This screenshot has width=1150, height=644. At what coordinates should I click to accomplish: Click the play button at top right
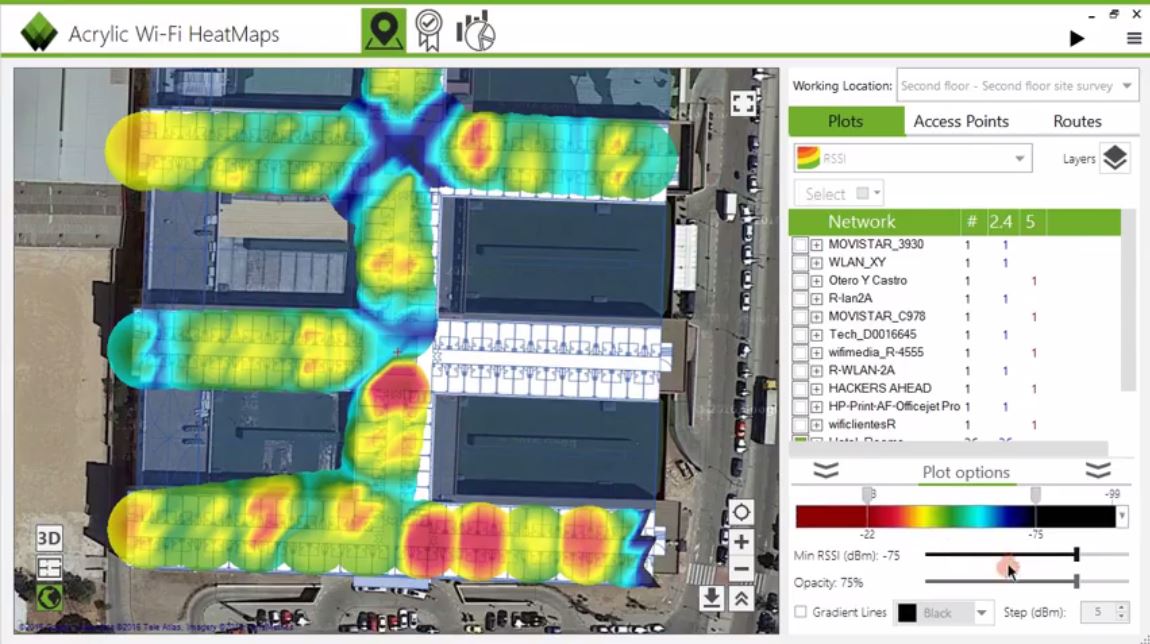[1077, 38]
